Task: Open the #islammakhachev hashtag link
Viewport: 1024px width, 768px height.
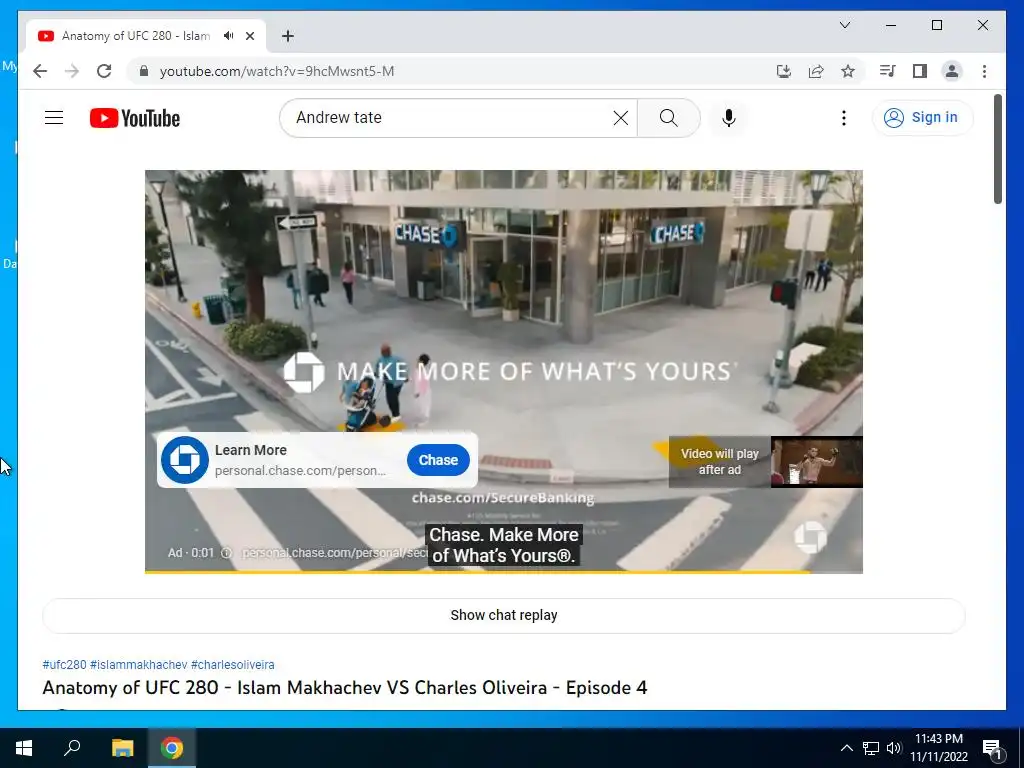Action: point(138,665)
